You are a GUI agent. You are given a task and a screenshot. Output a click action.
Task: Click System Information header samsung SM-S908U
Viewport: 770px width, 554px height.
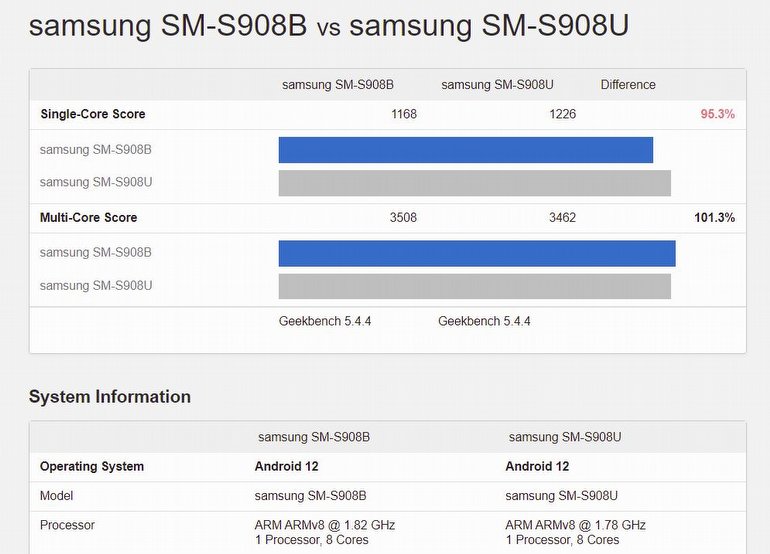click(x=565, y=437)
